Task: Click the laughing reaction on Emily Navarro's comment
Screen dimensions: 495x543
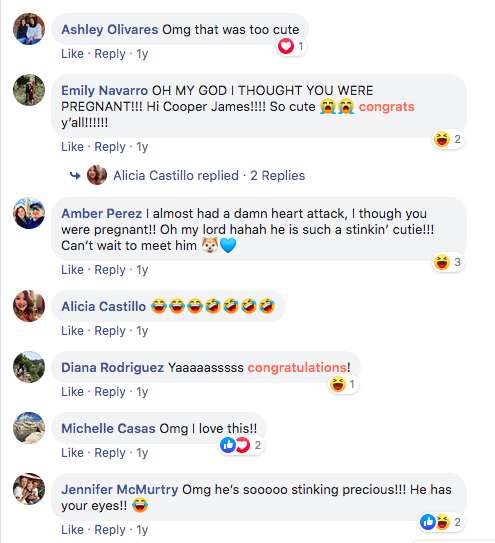Action: pyautogui.click(x=442, y=139)
